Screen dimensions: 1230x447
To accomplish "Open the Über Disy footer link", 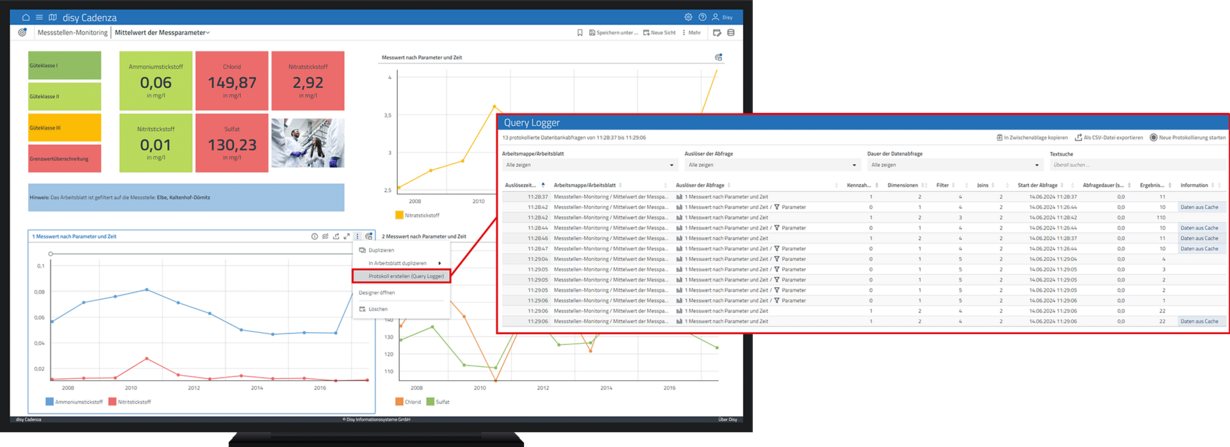I will pos(726,419).
